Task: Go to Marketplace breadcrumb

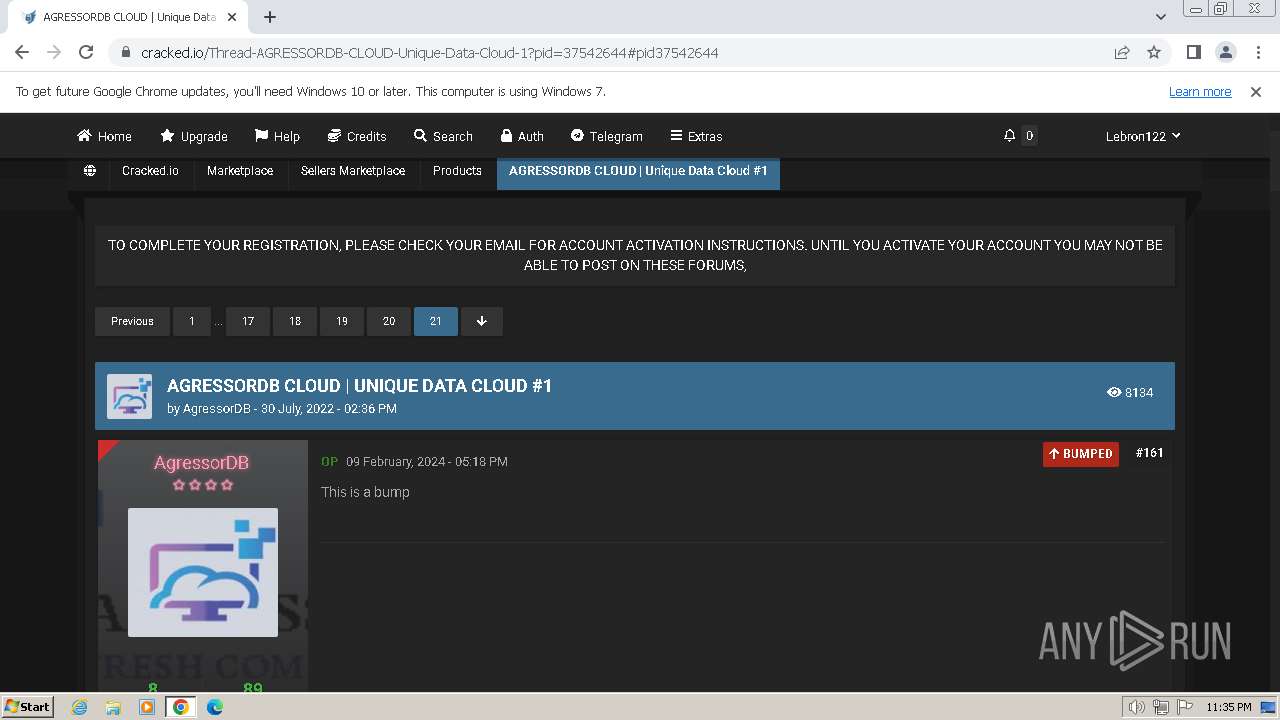Action: (240, 171)
